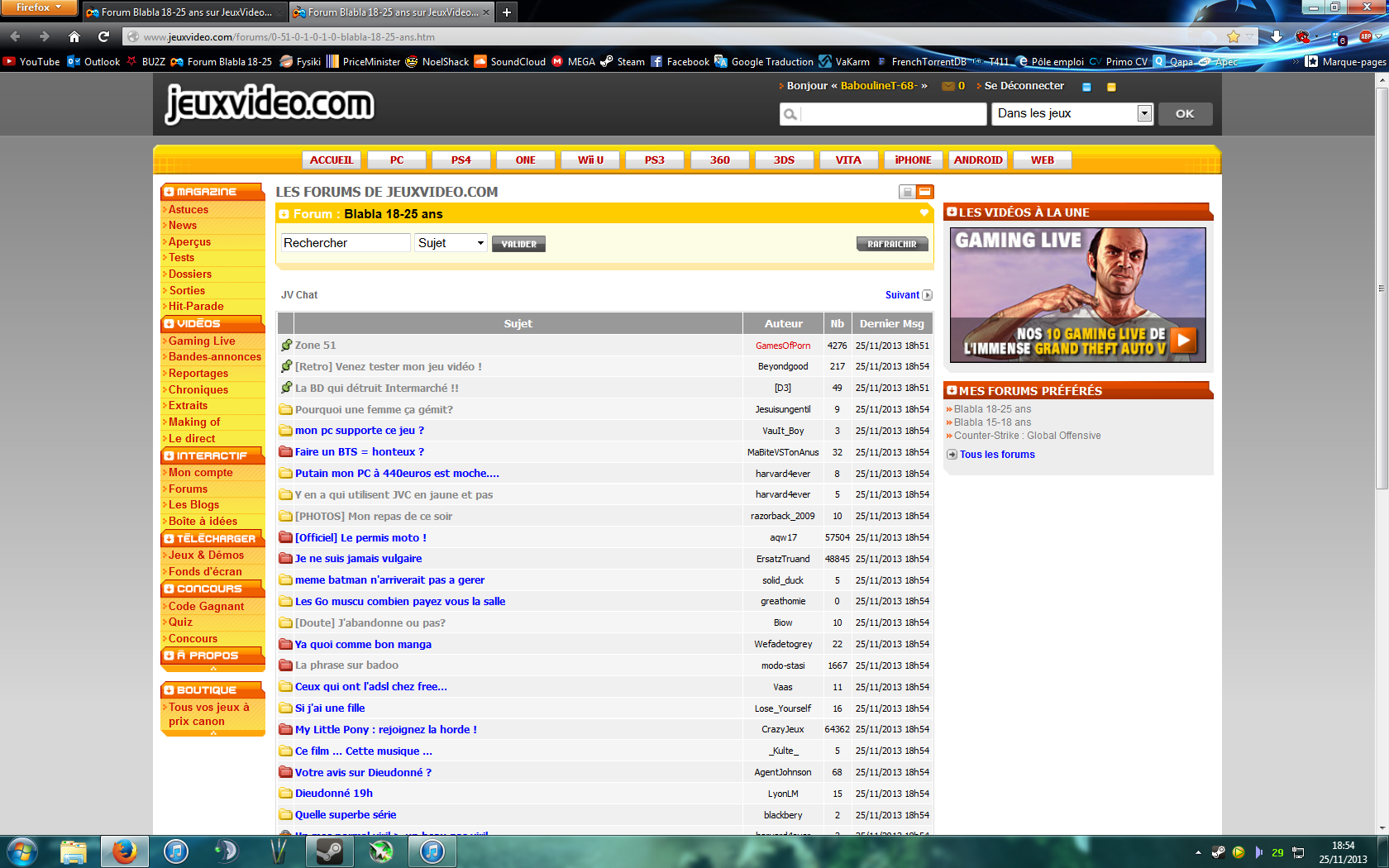Click the pinned-topic icon of Zone 51
The image size is (1389, 868).
(x=286, y=345)
